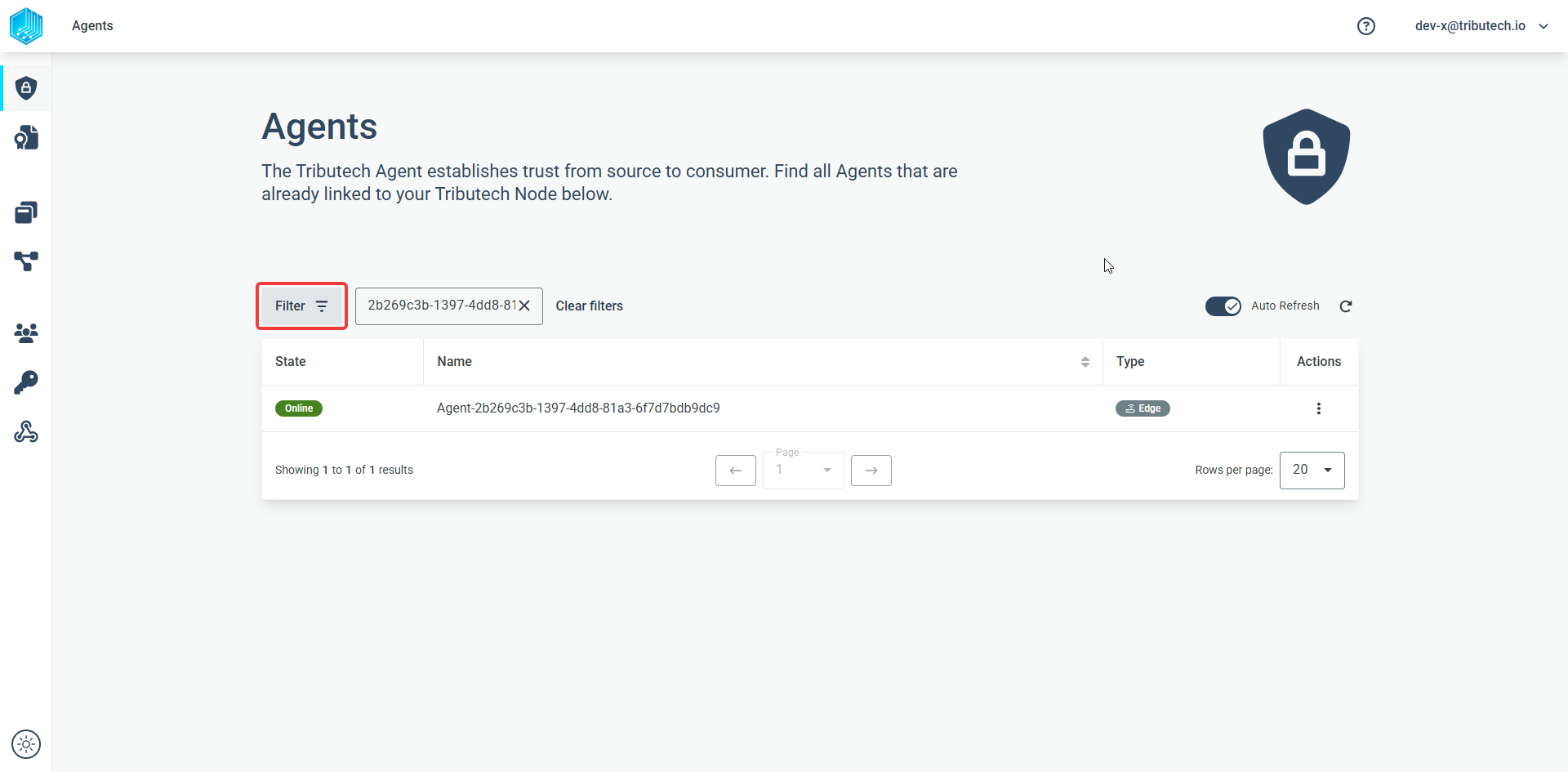Open the network nodes icon in sidebar
This screenshot has height=772, width=1568.
pos(26,261)
